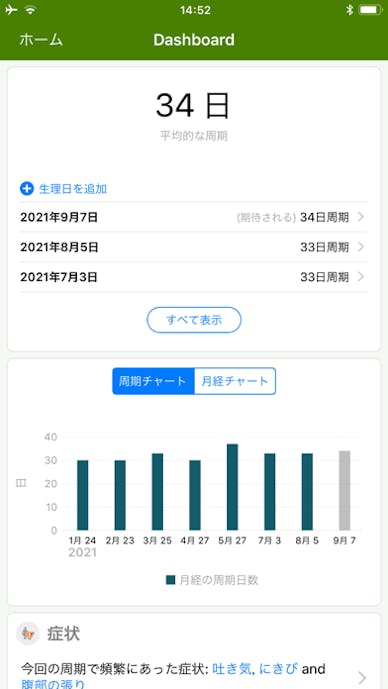The width and height of the screenshot is (388, 689).
Task: Open the にきび symptom link
Action: coord(278,669)
